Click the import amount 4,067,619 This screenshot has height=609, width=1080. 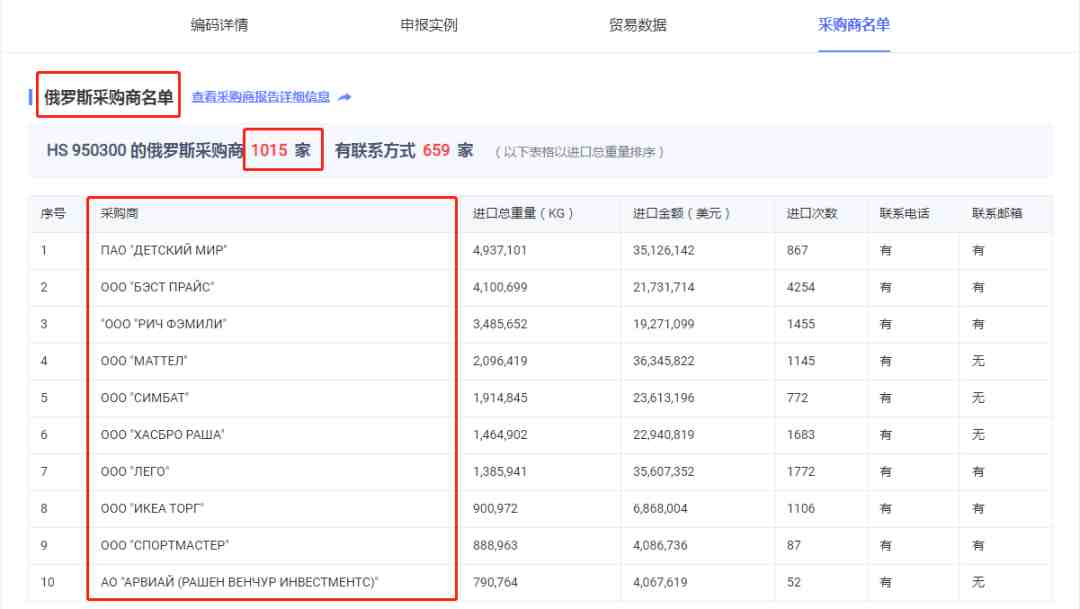click(661, 582)
